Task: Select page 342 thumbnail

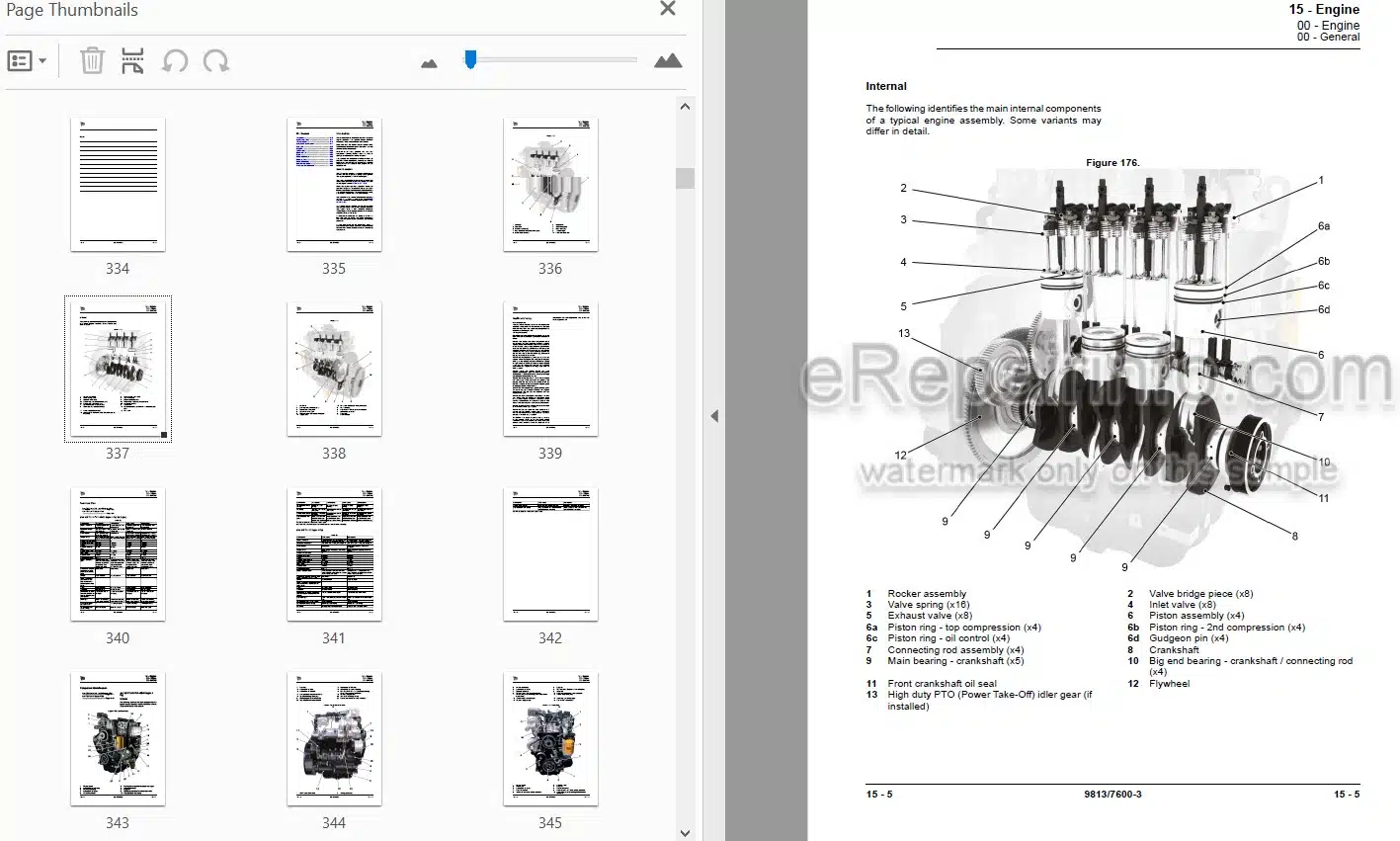Action: (x=550, y=553)
